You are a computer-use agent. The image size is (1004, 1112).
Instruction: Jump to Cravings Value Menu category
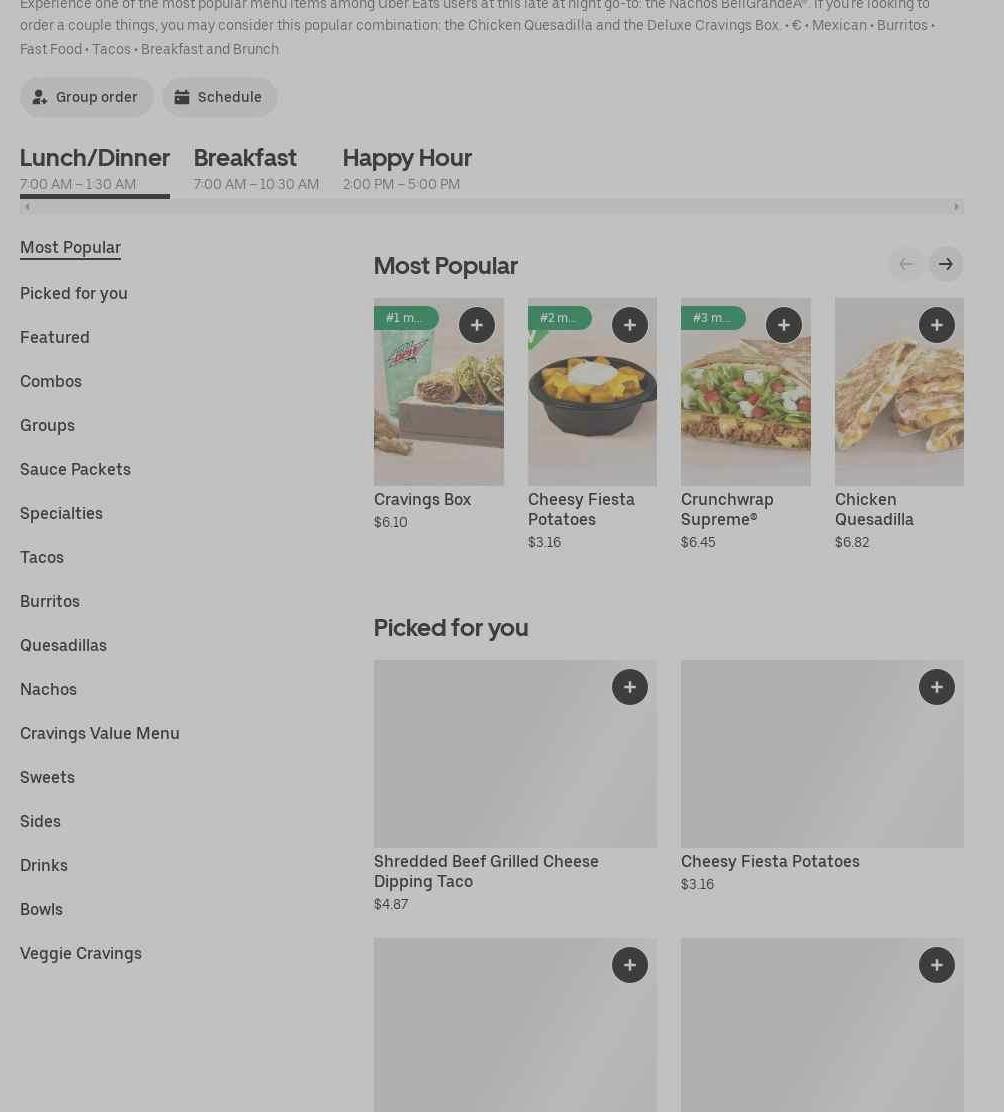point(99,733)
